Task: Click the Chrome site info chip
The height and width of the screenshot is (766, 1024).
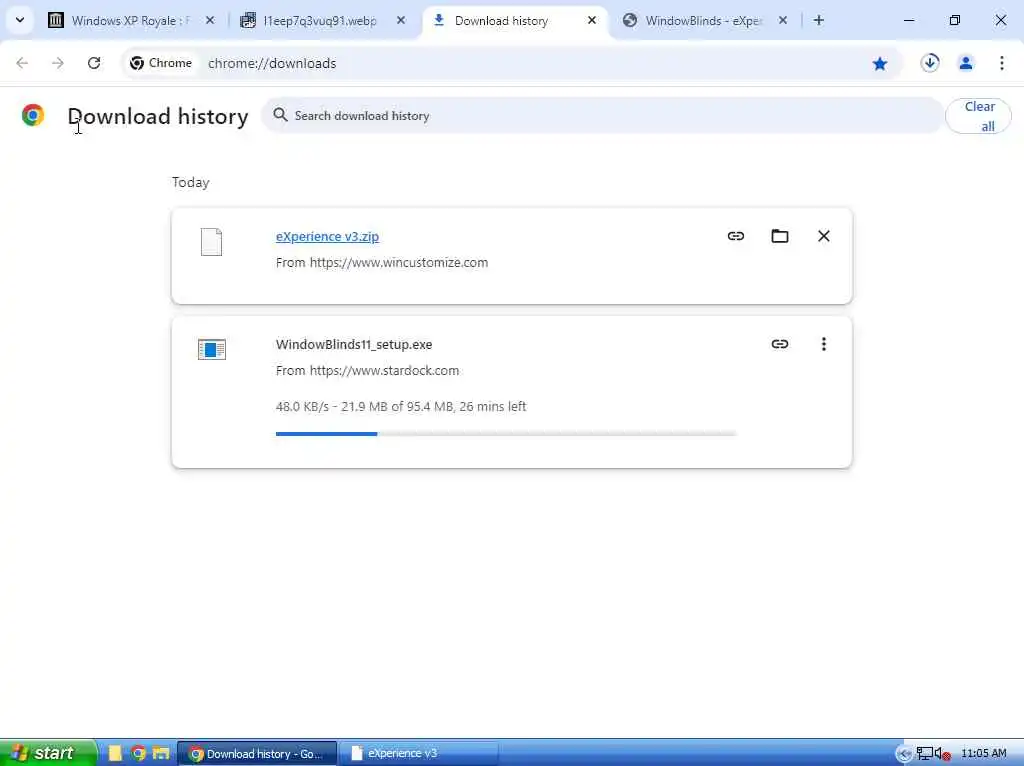Action: [x=161, y=63]
